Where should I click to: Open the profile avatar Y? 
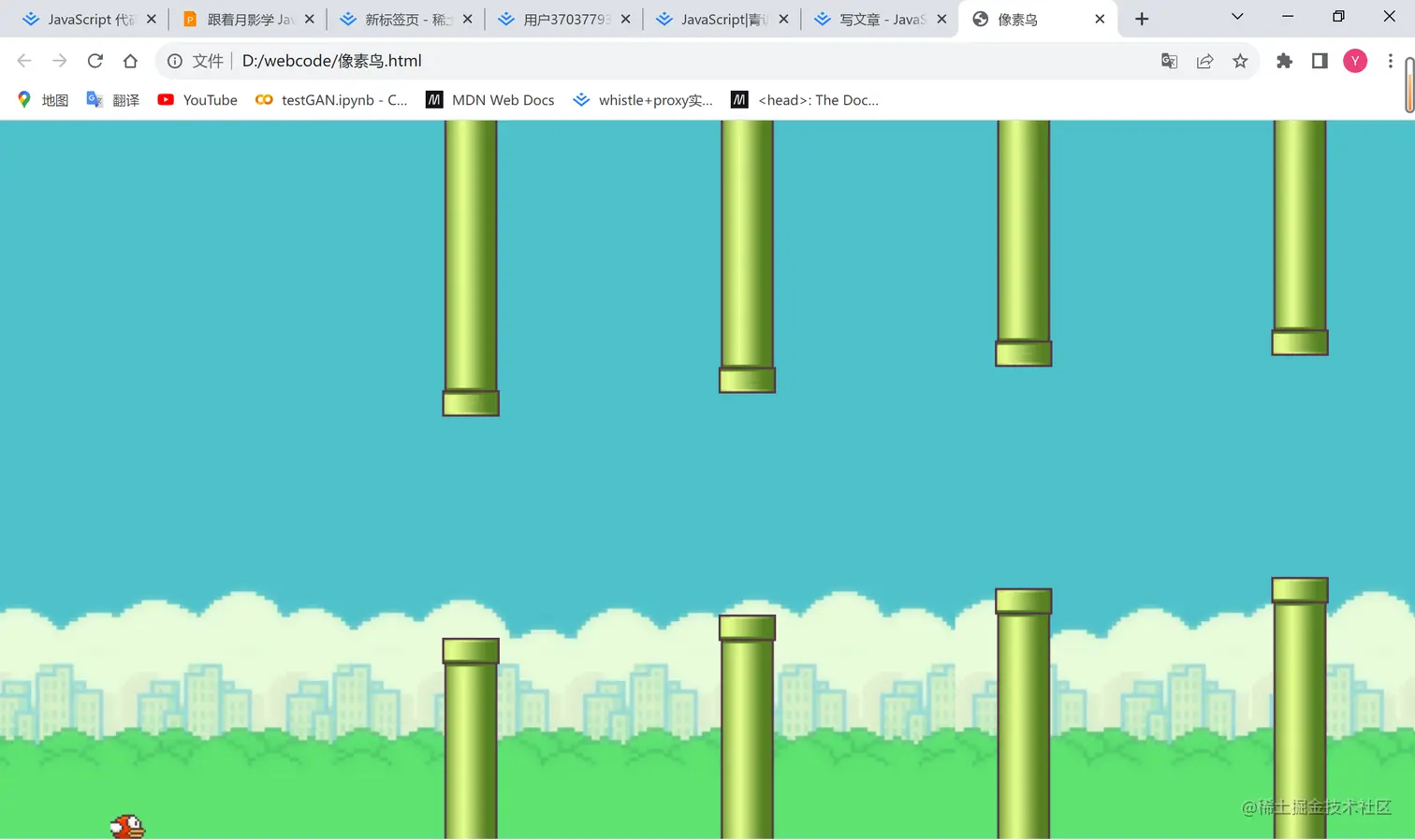tap(1355, 61)
